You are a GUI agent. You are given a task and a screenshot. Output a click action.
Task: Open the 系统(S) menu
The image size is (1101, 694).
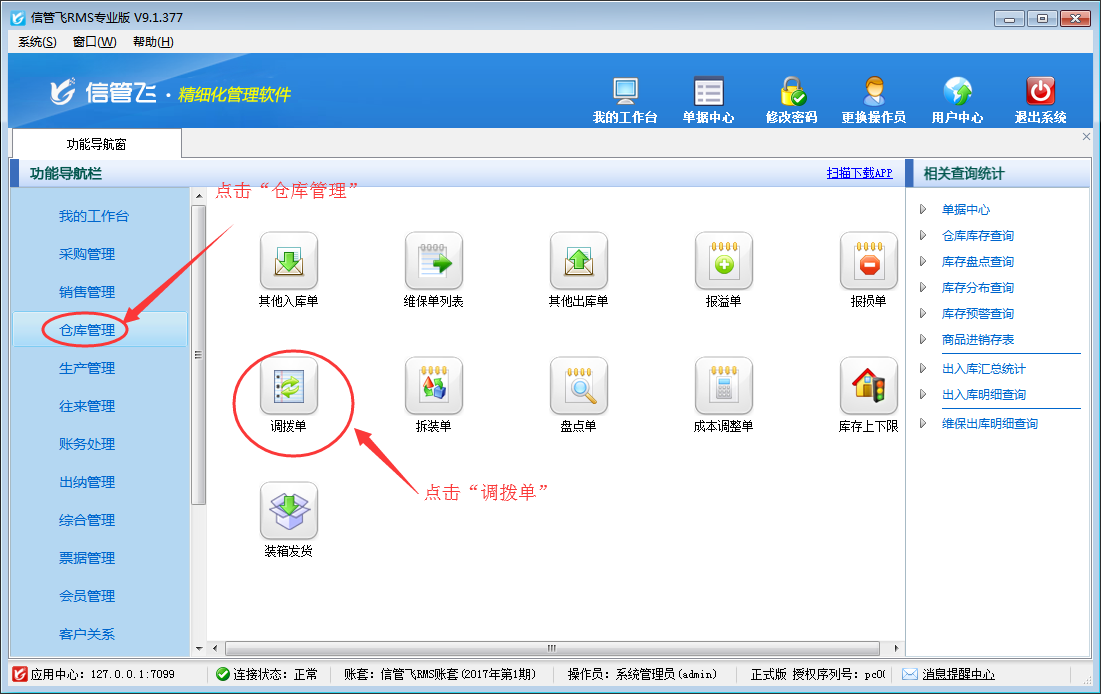click(x=37, y=41)
